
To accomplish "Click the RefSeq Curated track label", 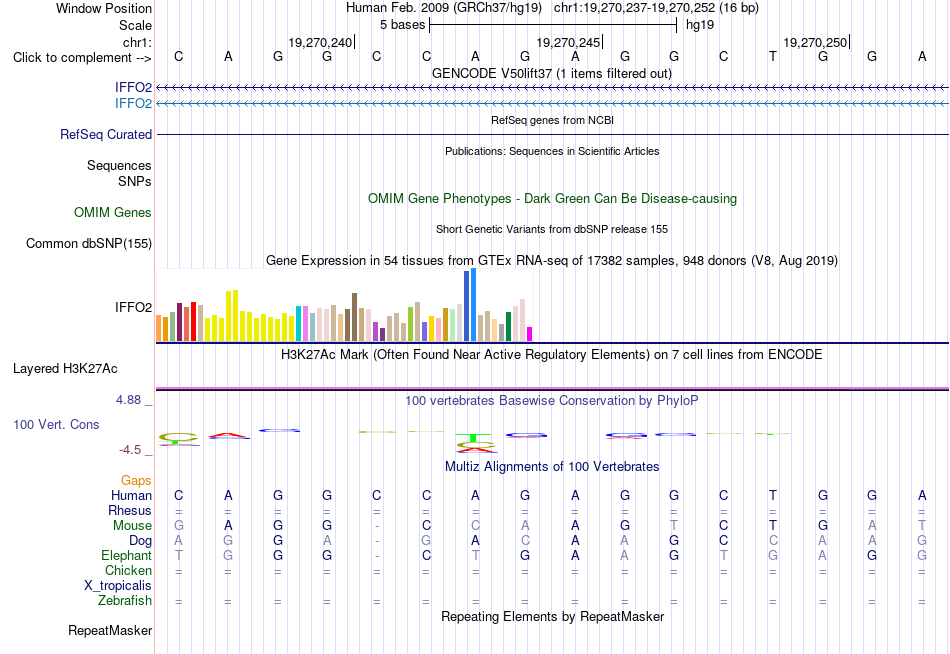I will tap(105, 135).
